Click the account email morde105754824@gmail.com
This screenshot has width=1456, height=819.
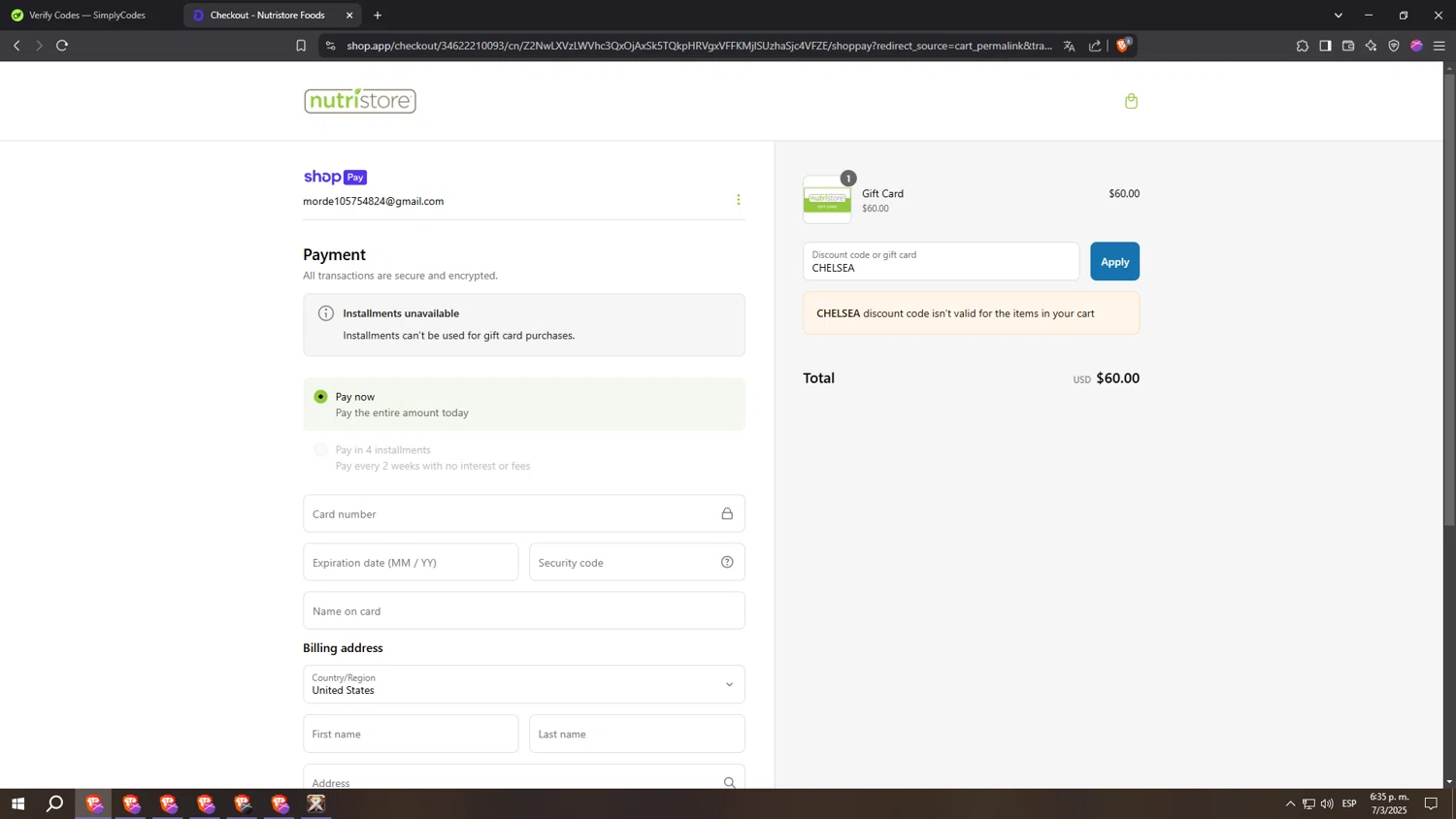(x=374, y=201)
